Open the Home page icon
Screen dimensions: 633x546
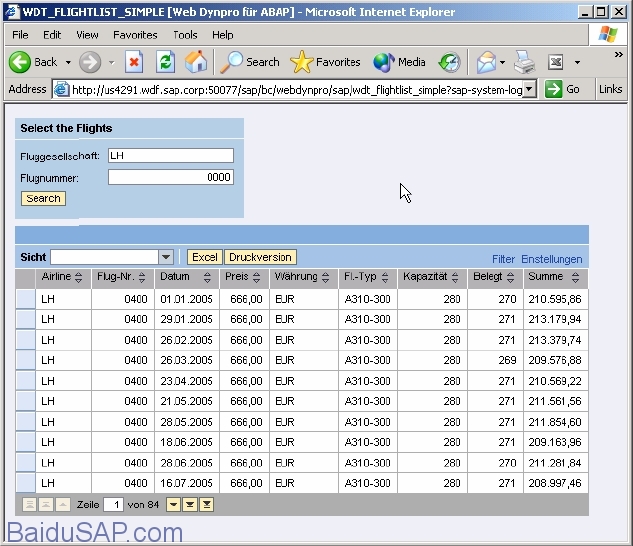point(196,62)
